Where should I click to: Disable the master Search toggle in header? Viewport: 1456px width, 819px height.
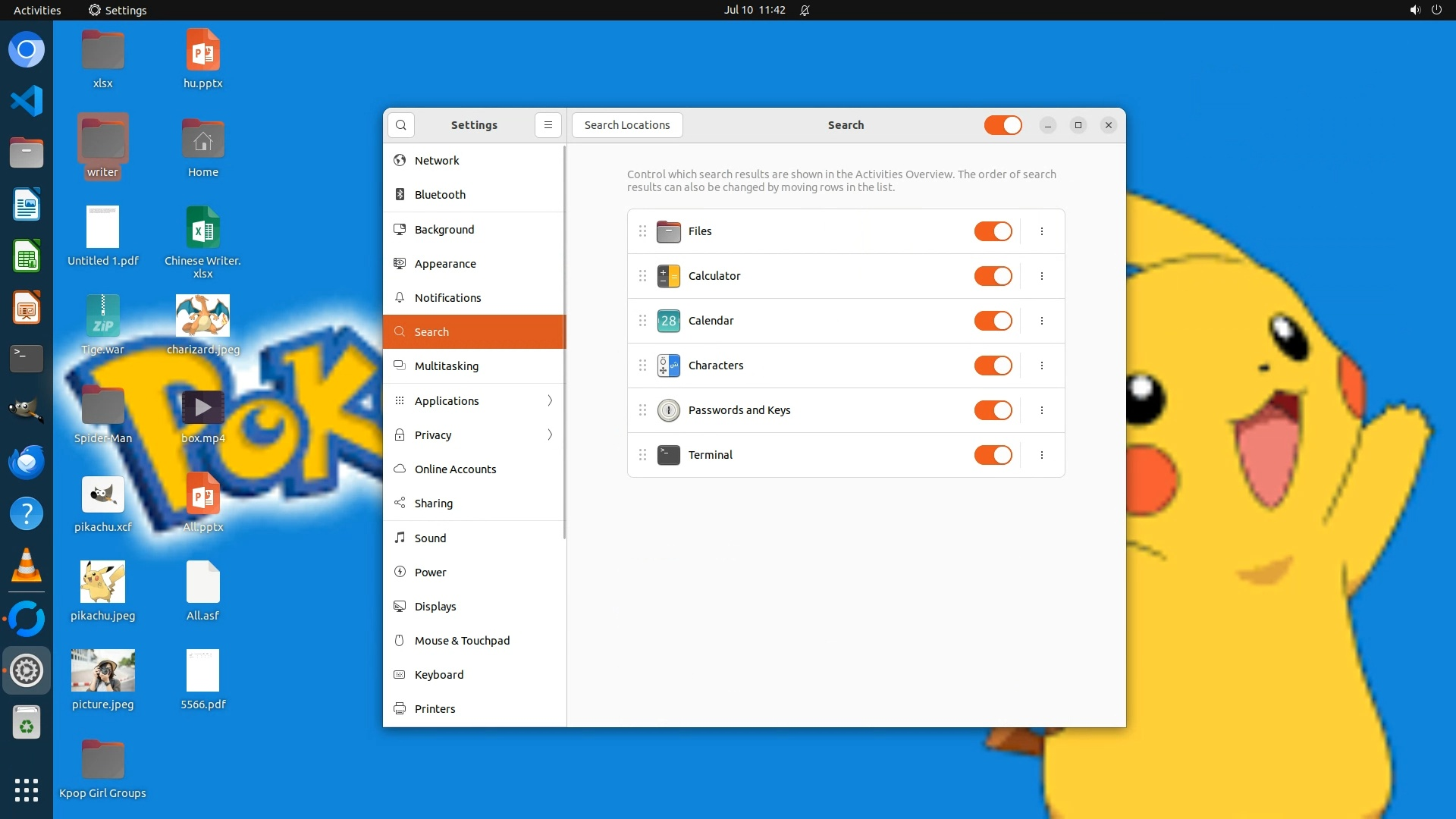click(1003, 125)
